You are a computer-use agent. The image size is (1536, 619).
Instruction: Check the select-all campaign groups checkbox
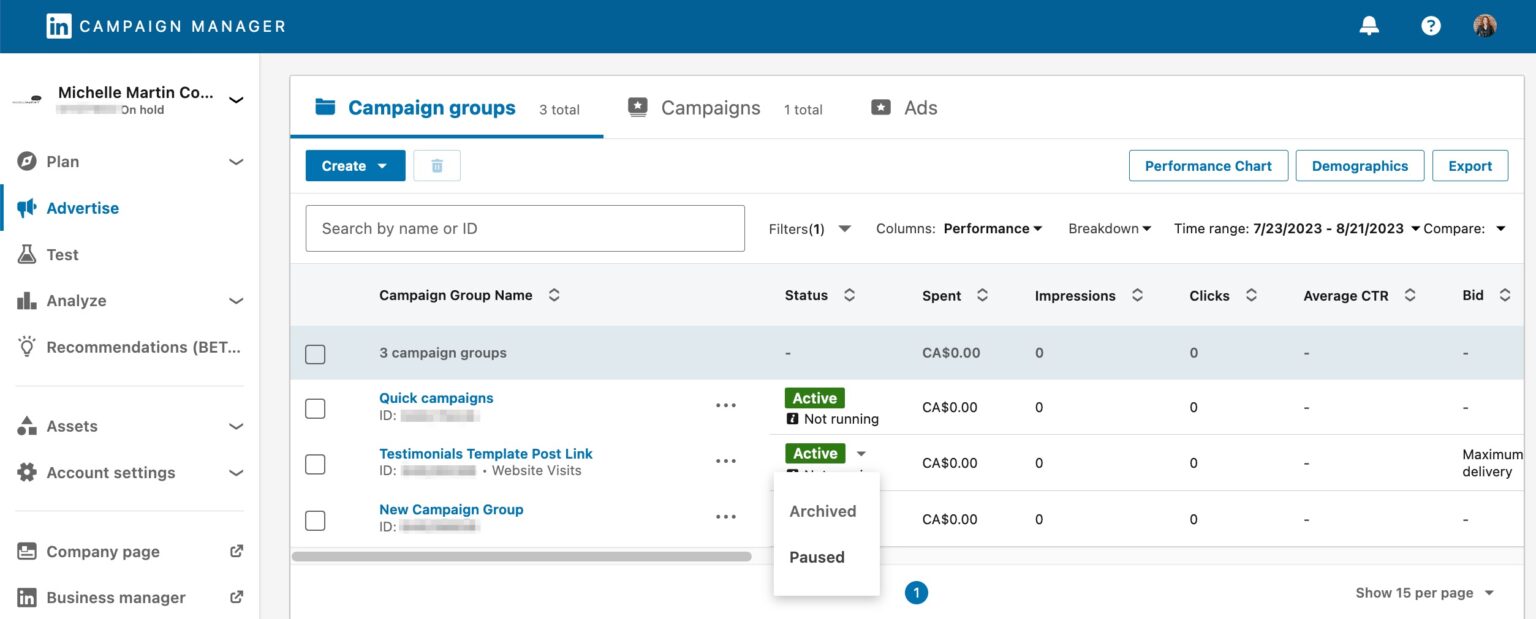pos(315,353)
